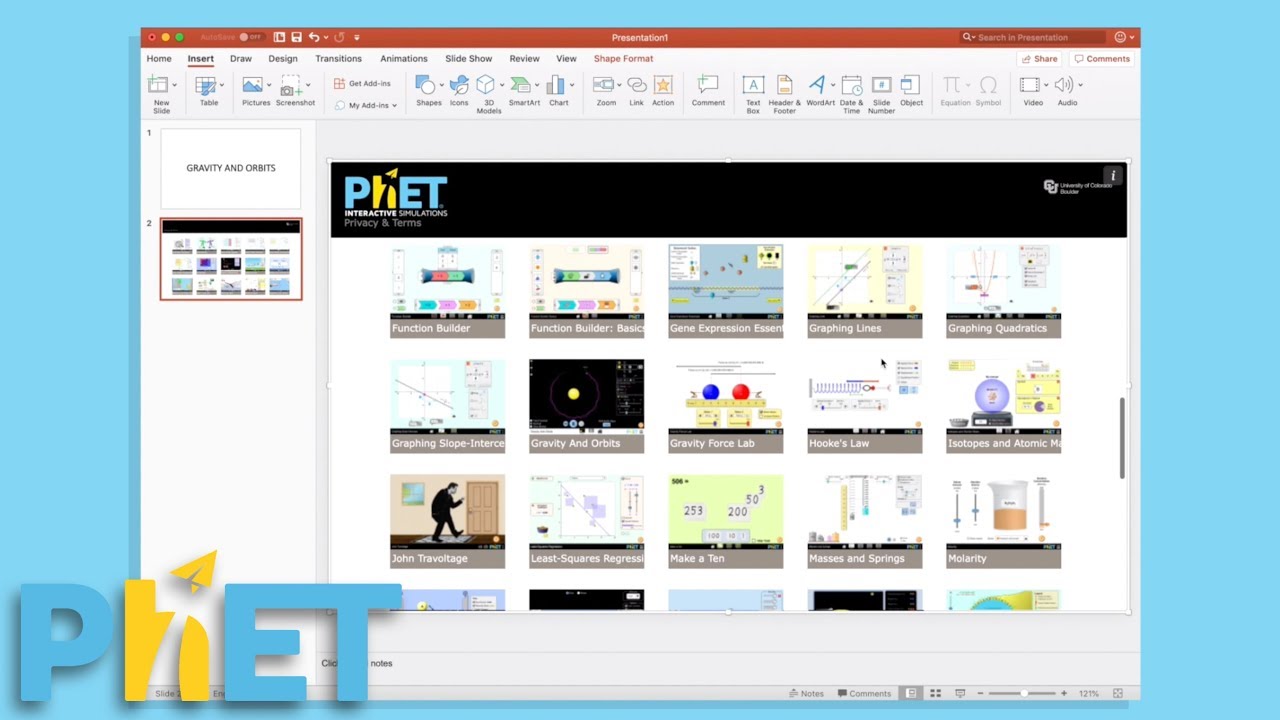Open the Home ribbon tab
1280x720 pixels.
159,59
